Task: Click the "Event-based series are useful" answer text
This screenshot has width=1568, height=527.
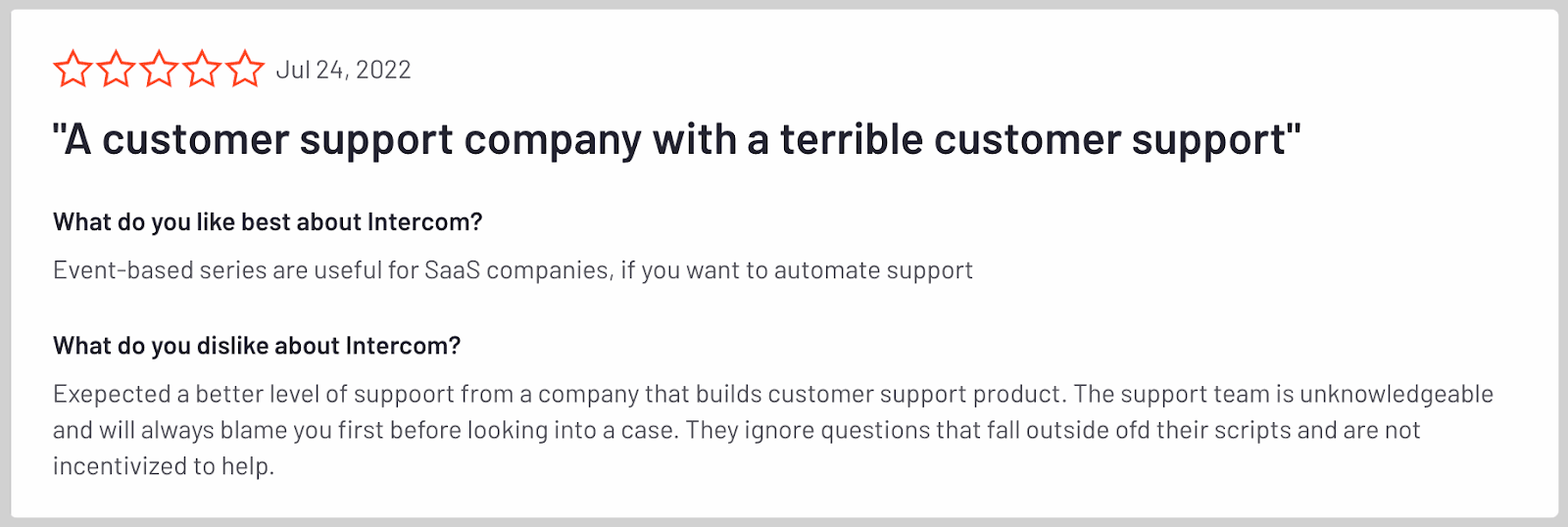Action: [513, 270]
